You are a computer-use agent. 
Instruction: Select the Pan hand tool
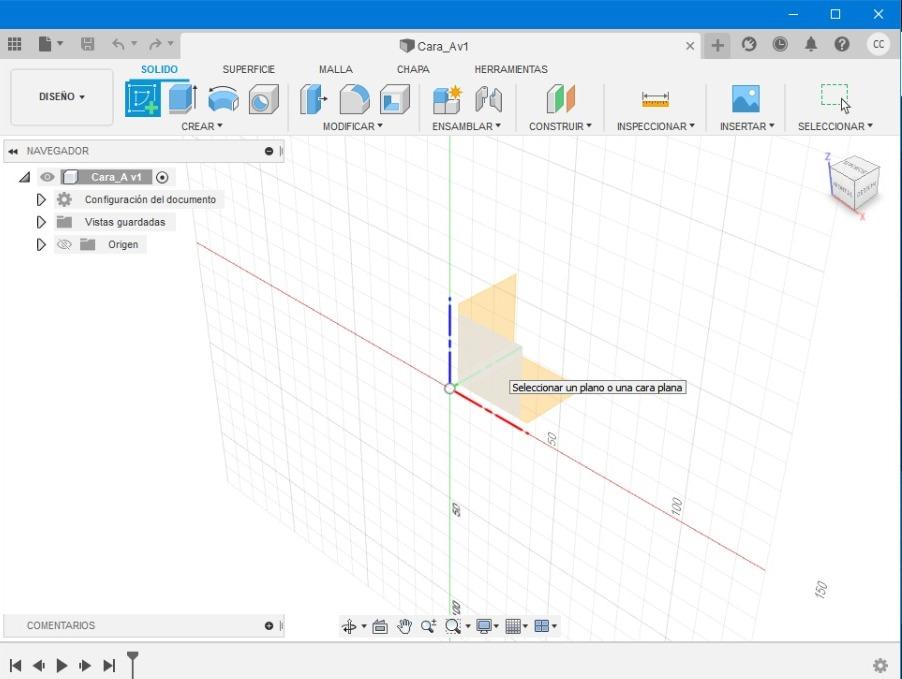[405, 626]
